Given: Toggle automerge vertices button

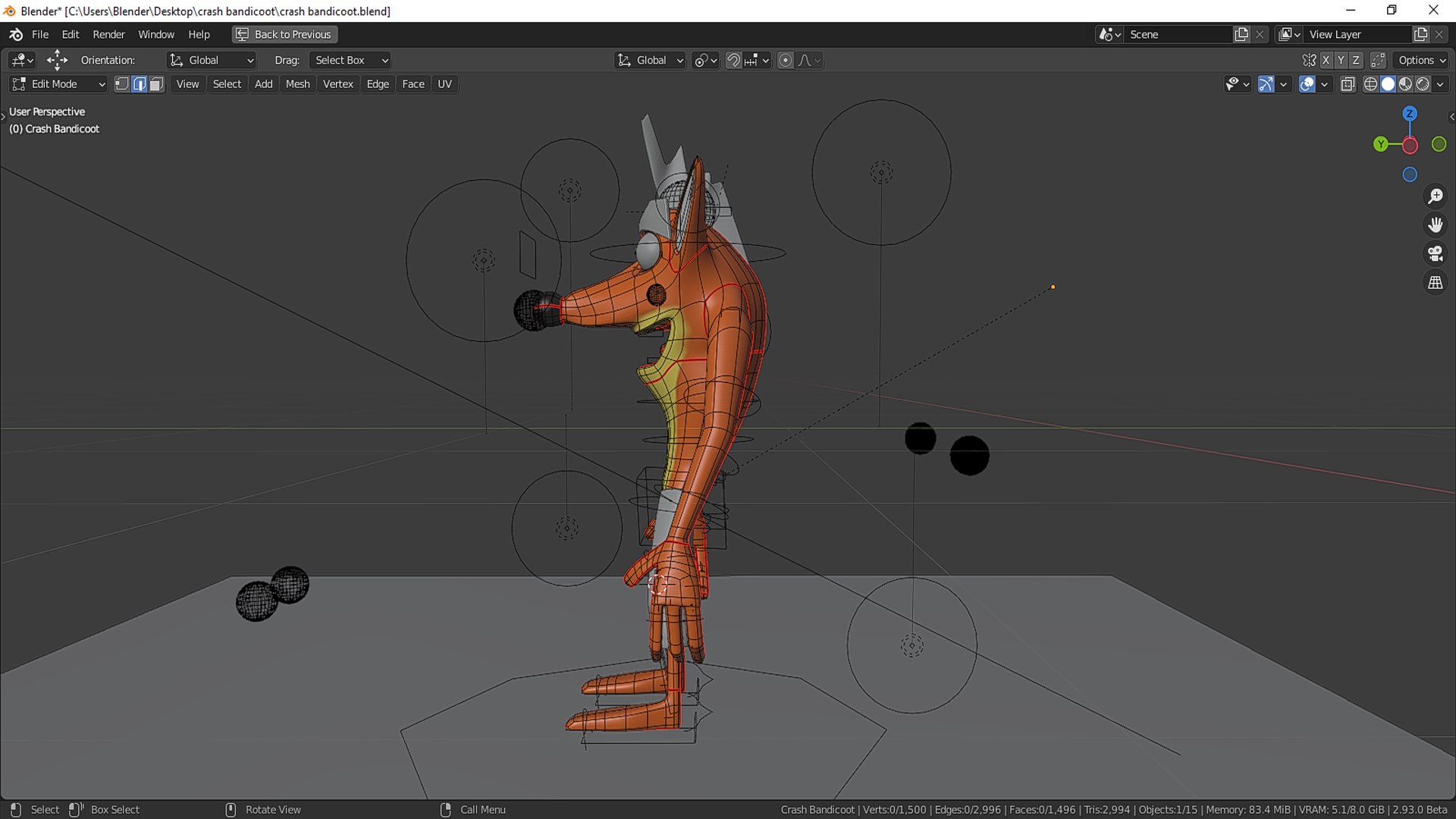Looking at the screenshot, I should click(1378, 60).
